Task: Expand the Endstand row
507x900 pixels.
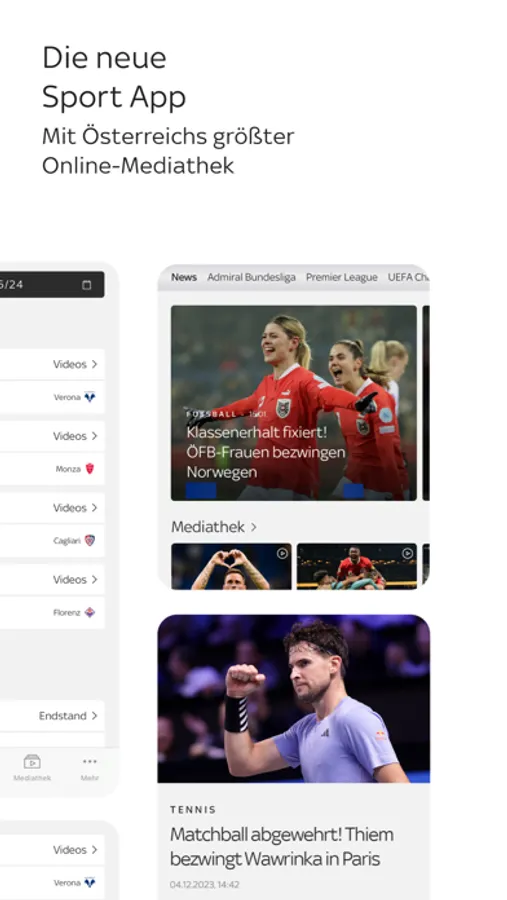Action: [52, 716]
